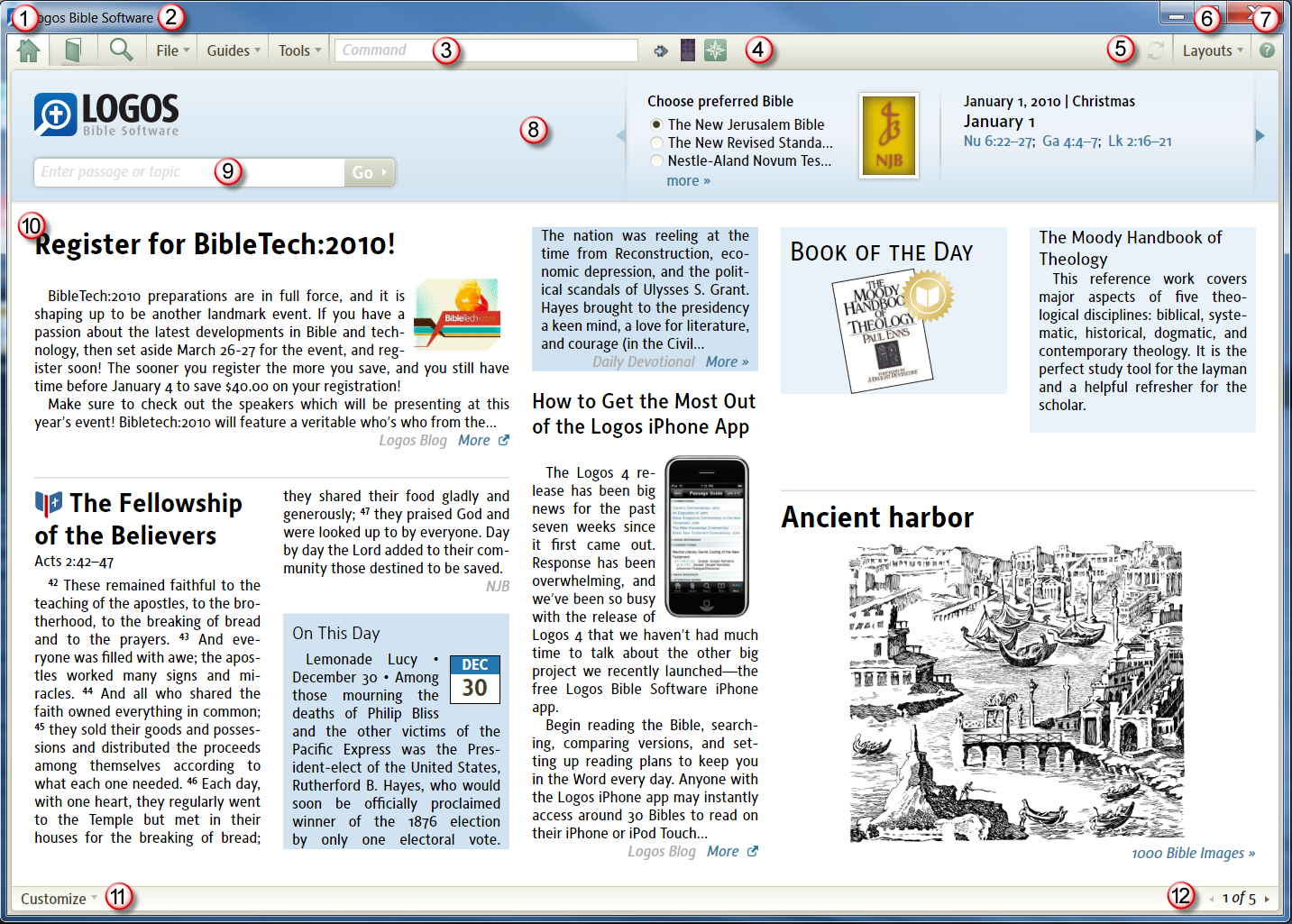Open the File menu
1292x924 pixels.
[x=172, y=50]
